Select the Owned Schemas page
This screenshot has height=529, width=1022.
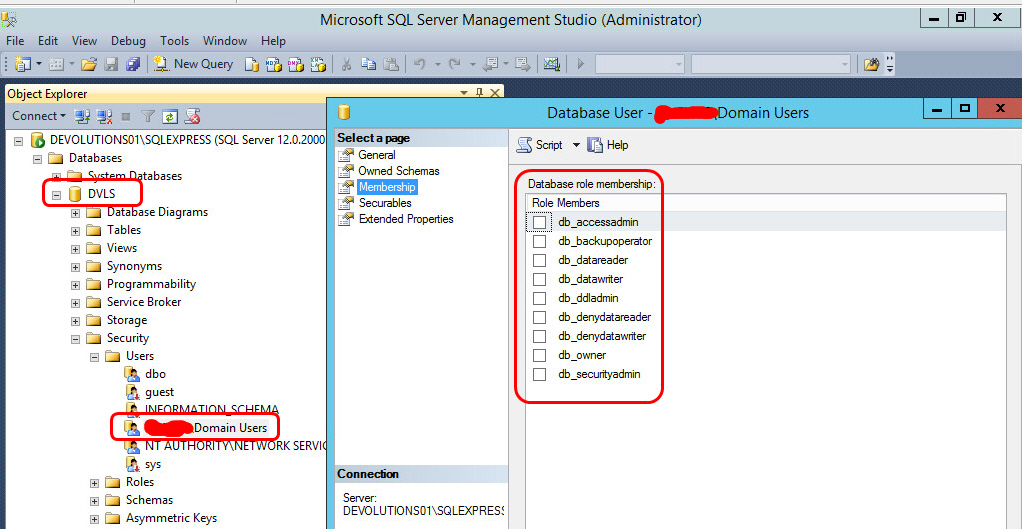click(398, 171)
